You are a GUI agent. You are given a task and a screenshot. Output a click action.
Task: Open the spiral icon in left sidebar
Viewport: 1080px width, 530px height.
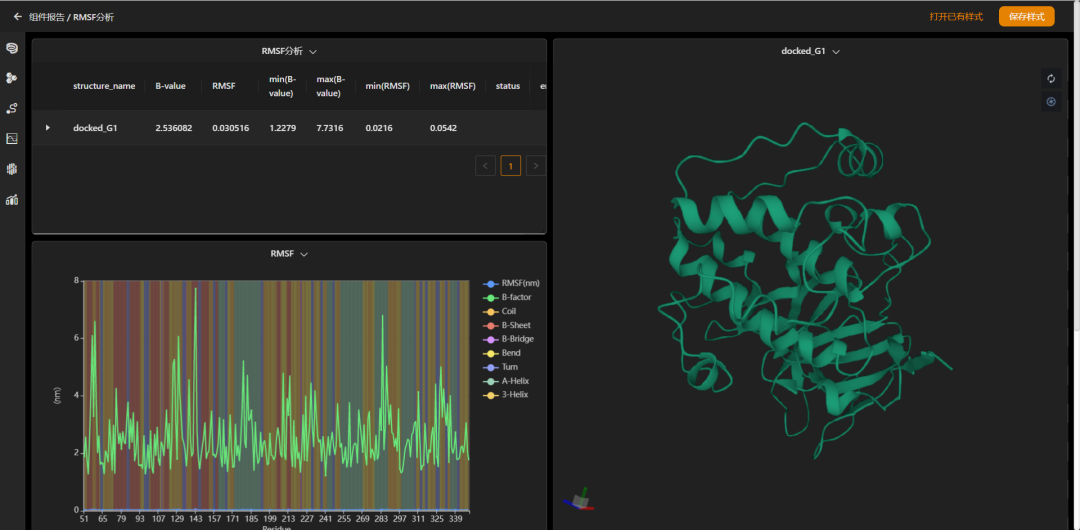12,48
